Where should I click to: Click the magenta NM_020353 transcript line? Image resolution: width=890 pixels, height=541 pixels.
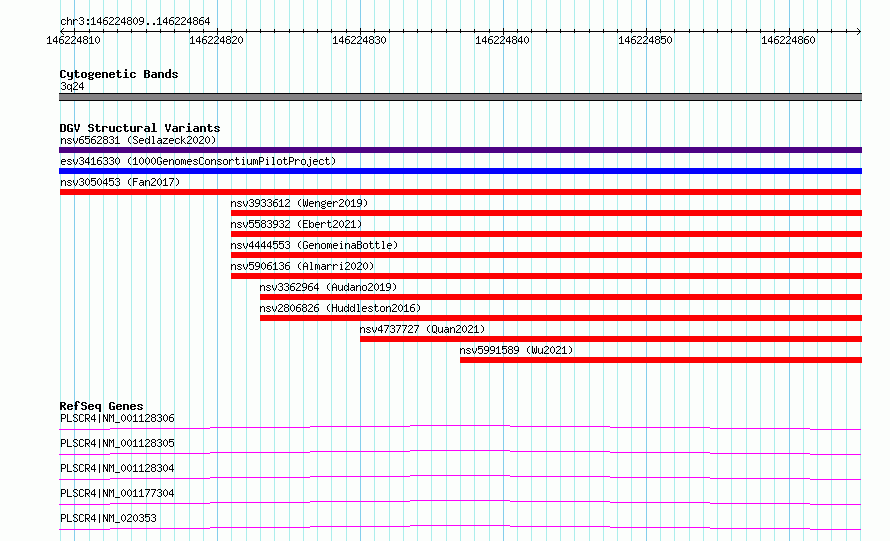pos(460,527)
